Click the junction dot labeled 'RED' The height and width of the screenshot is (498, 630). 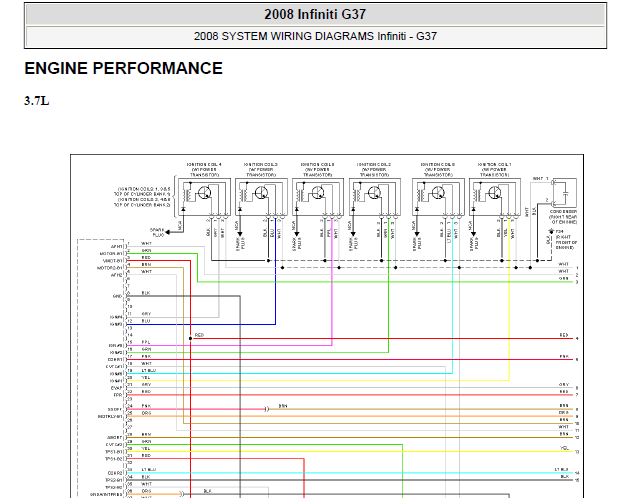tap(190, 338)
